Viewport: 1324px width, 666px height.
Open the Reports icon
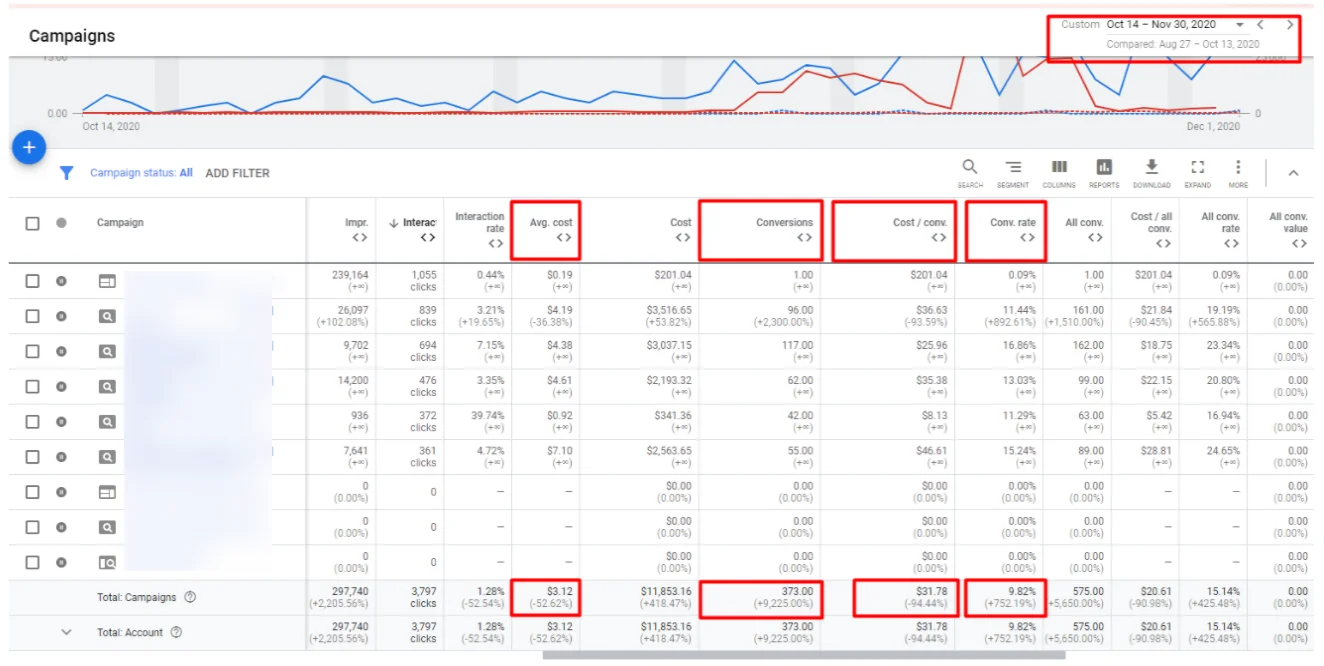click(1104, 171)
